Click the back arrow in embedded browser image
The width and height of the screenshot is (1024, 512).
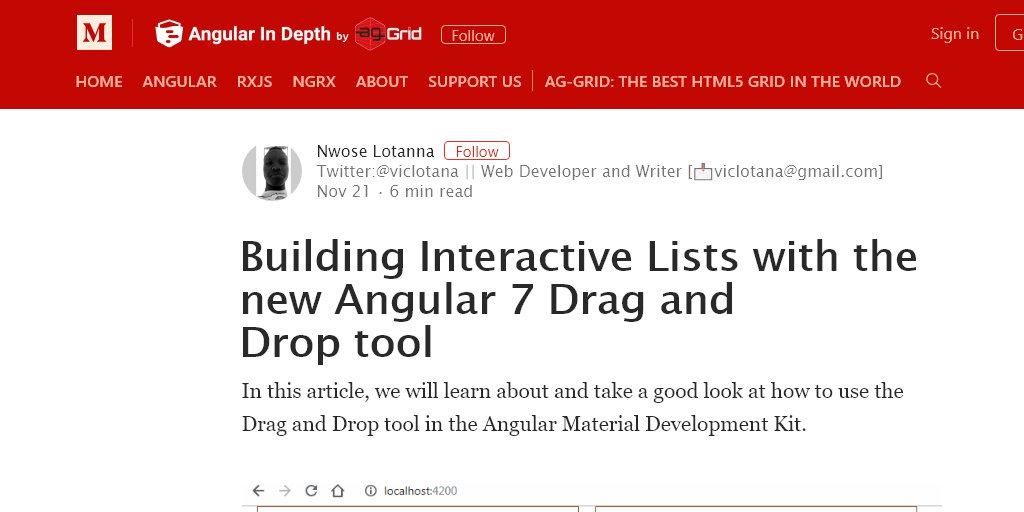259,490
